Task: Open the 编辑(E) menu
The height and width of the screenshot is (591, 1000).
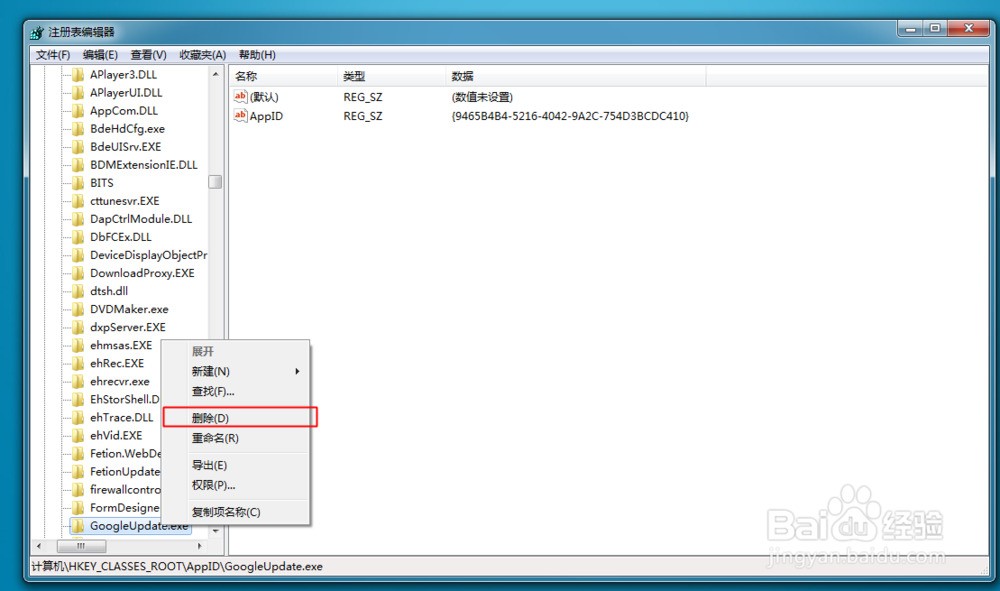Action: coord(100,55)
